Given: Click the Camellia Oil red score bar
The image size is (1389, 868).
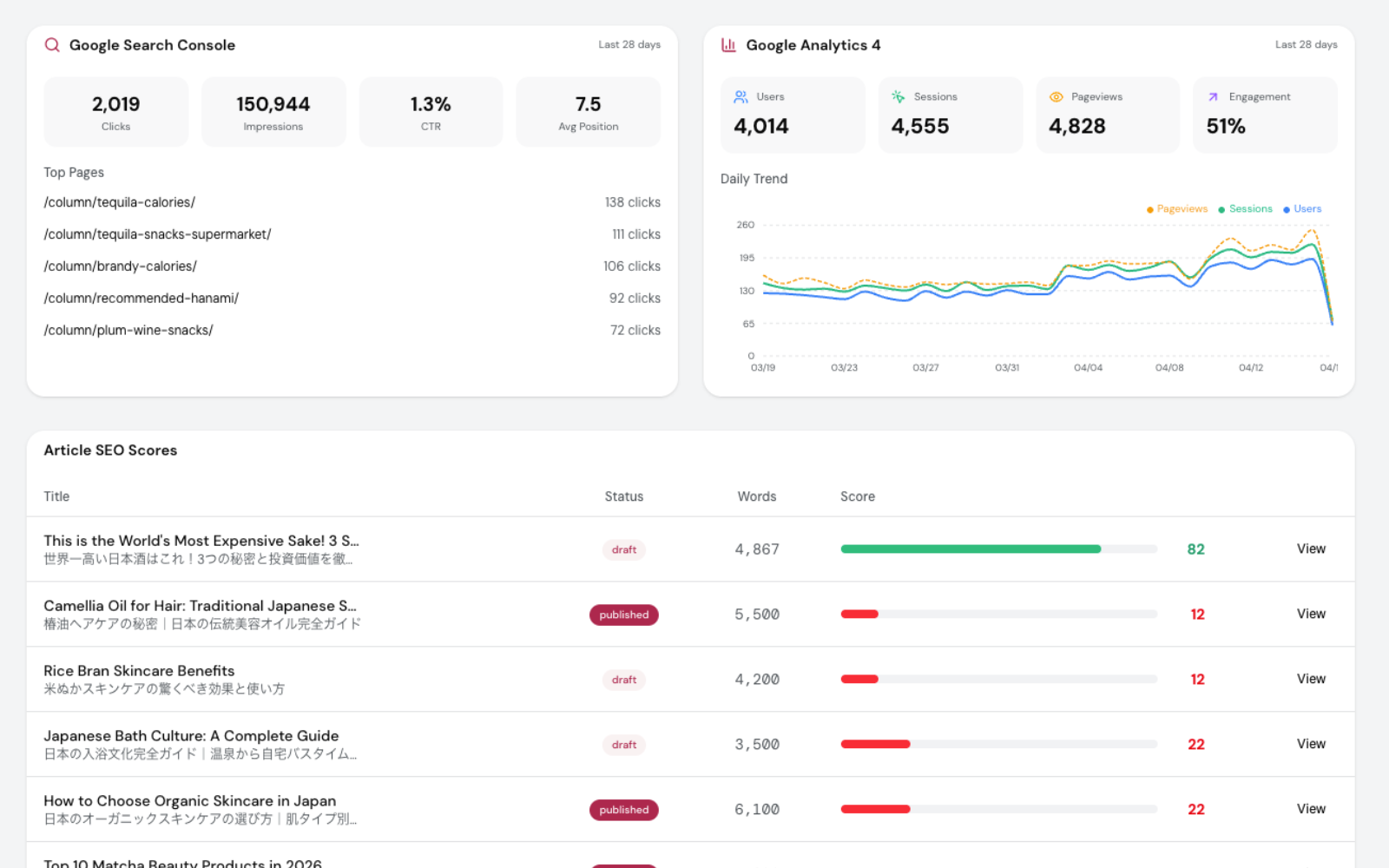Looking at the screenshot, I should [x=859, y=615].
